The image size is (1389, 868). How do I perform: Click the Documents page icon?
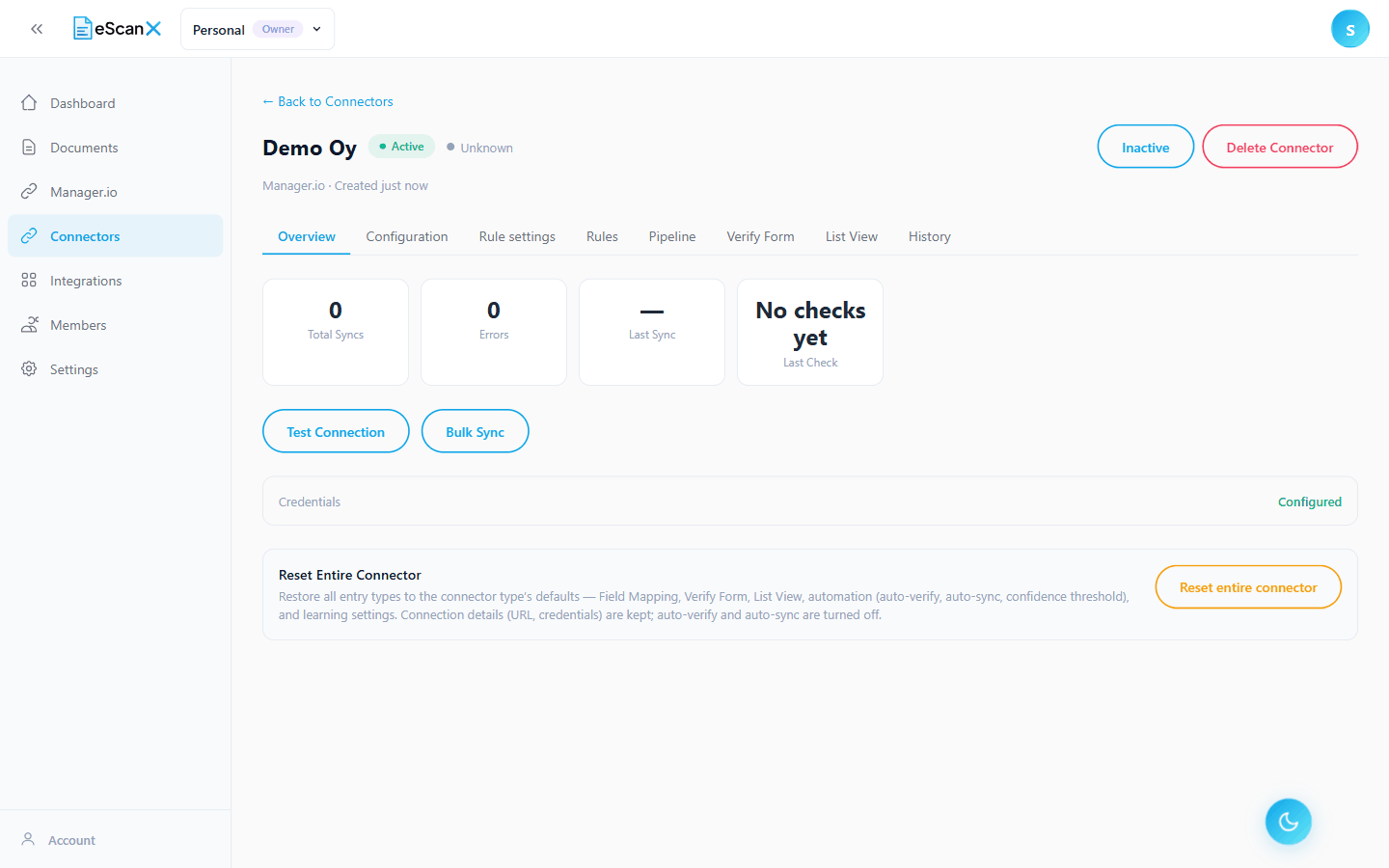29,148
